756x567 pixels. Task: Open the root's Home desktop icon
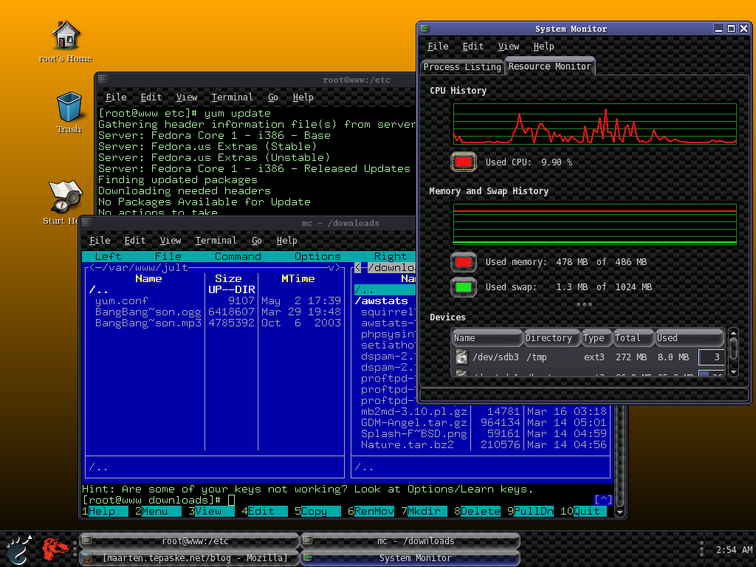pyautogui.click(x=67, y=36)
